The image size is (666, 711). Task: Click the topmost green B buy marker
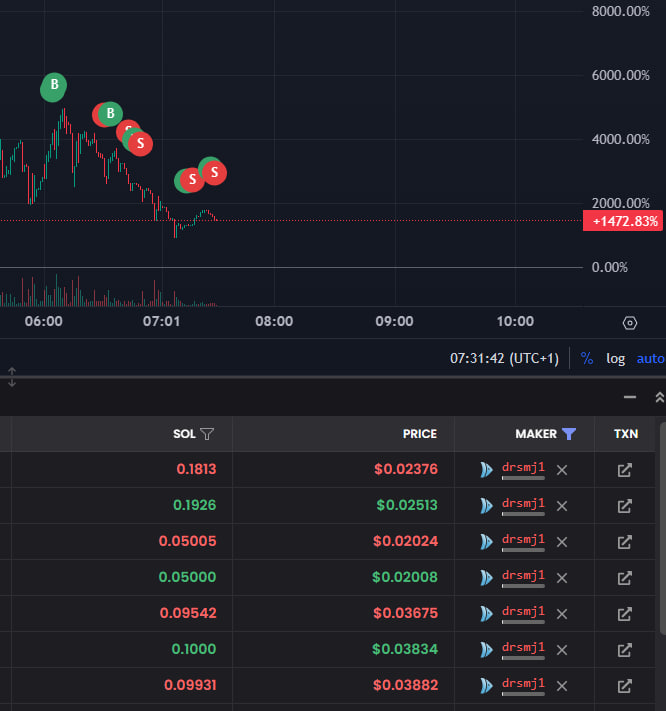click(54, 86)
